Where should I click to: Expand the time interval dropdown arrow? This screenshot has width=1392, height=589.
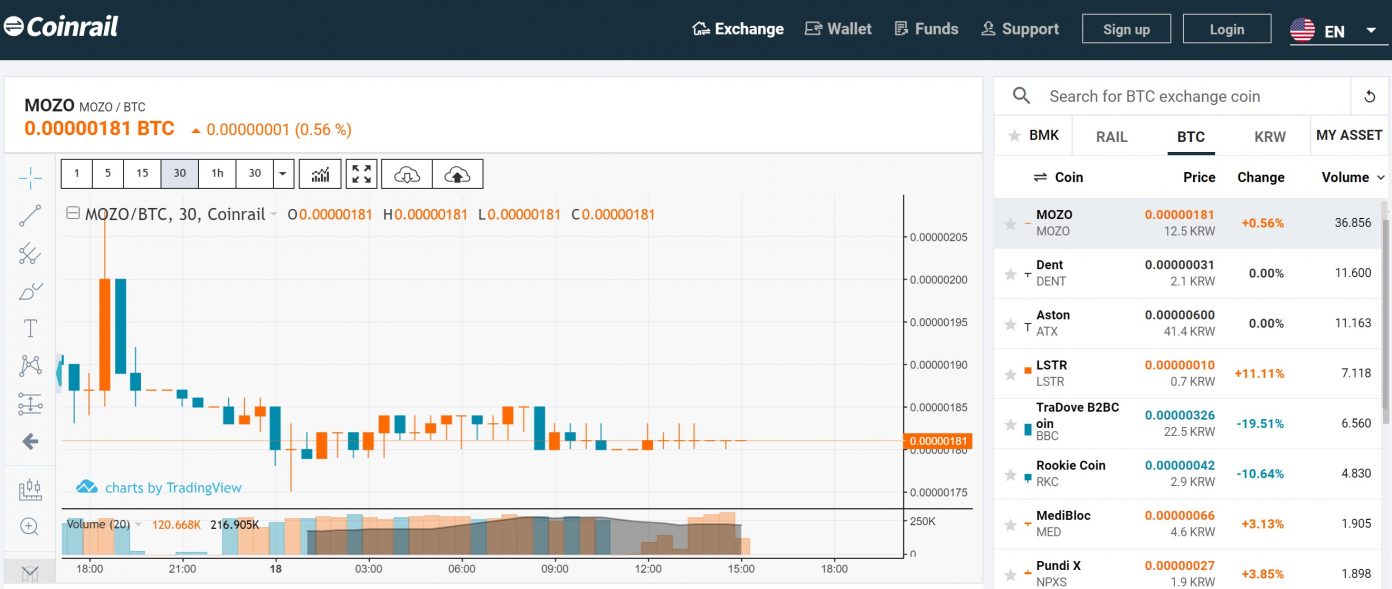(283, 174)
